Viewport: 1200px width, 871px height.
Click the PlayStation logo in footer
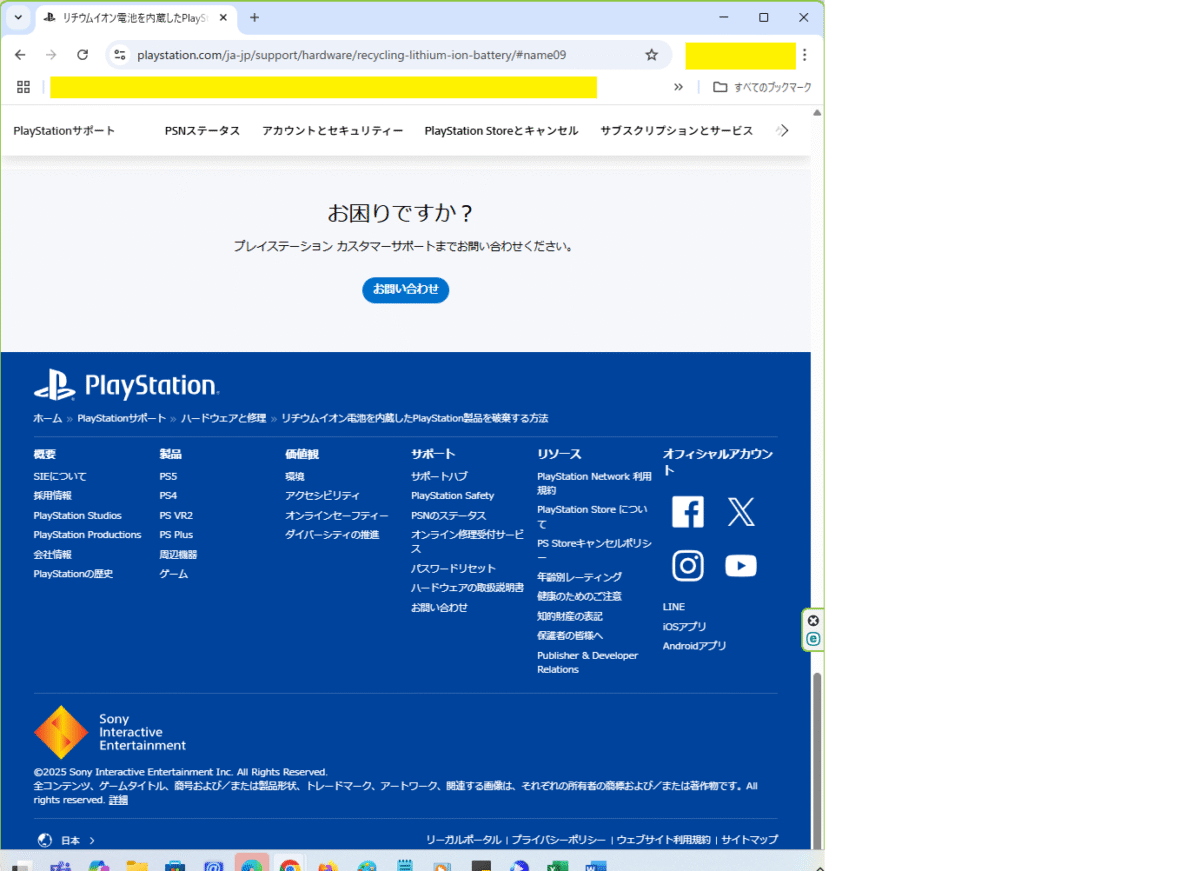(126, 386)
